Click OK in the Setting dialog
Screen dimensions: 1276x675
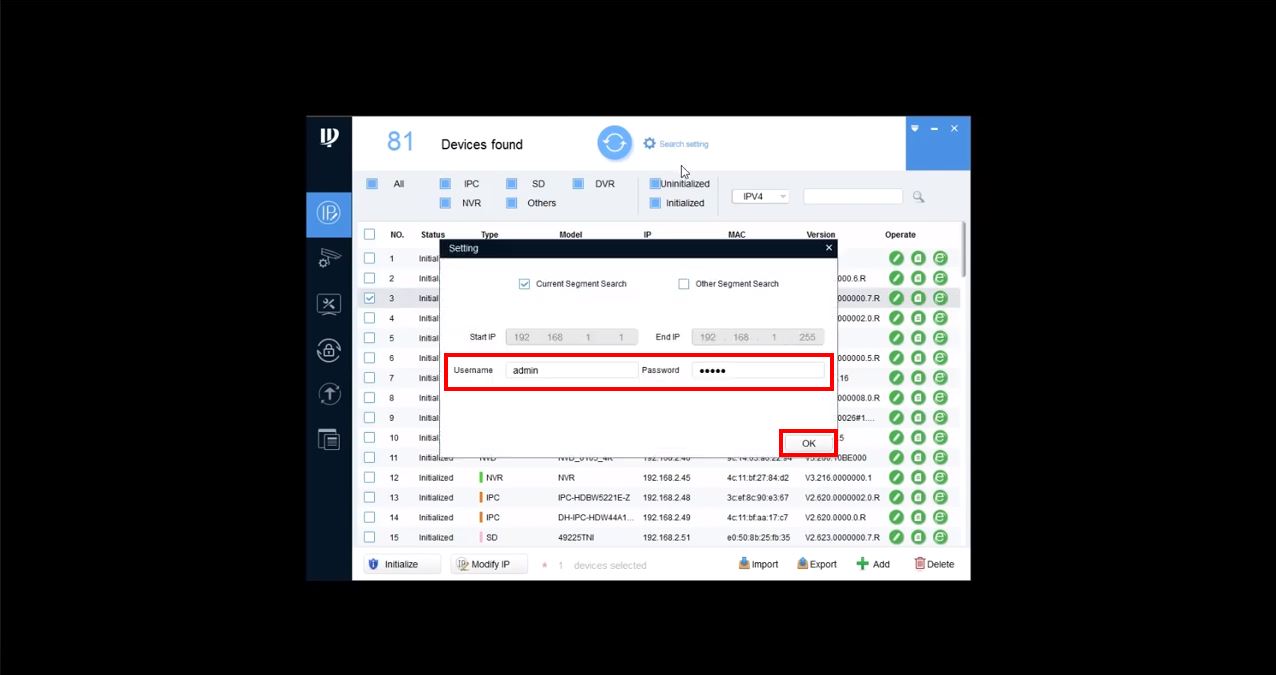808,443
